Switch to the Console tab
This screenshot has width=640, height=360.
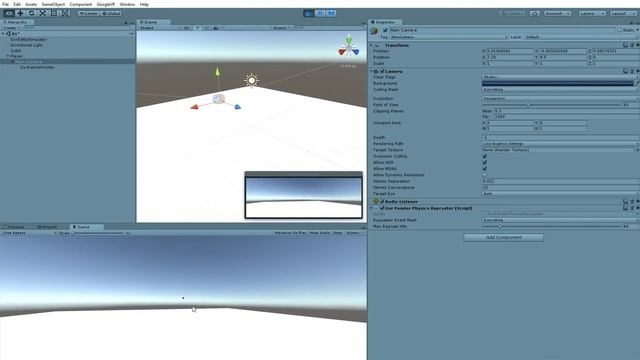click(14, 227)
